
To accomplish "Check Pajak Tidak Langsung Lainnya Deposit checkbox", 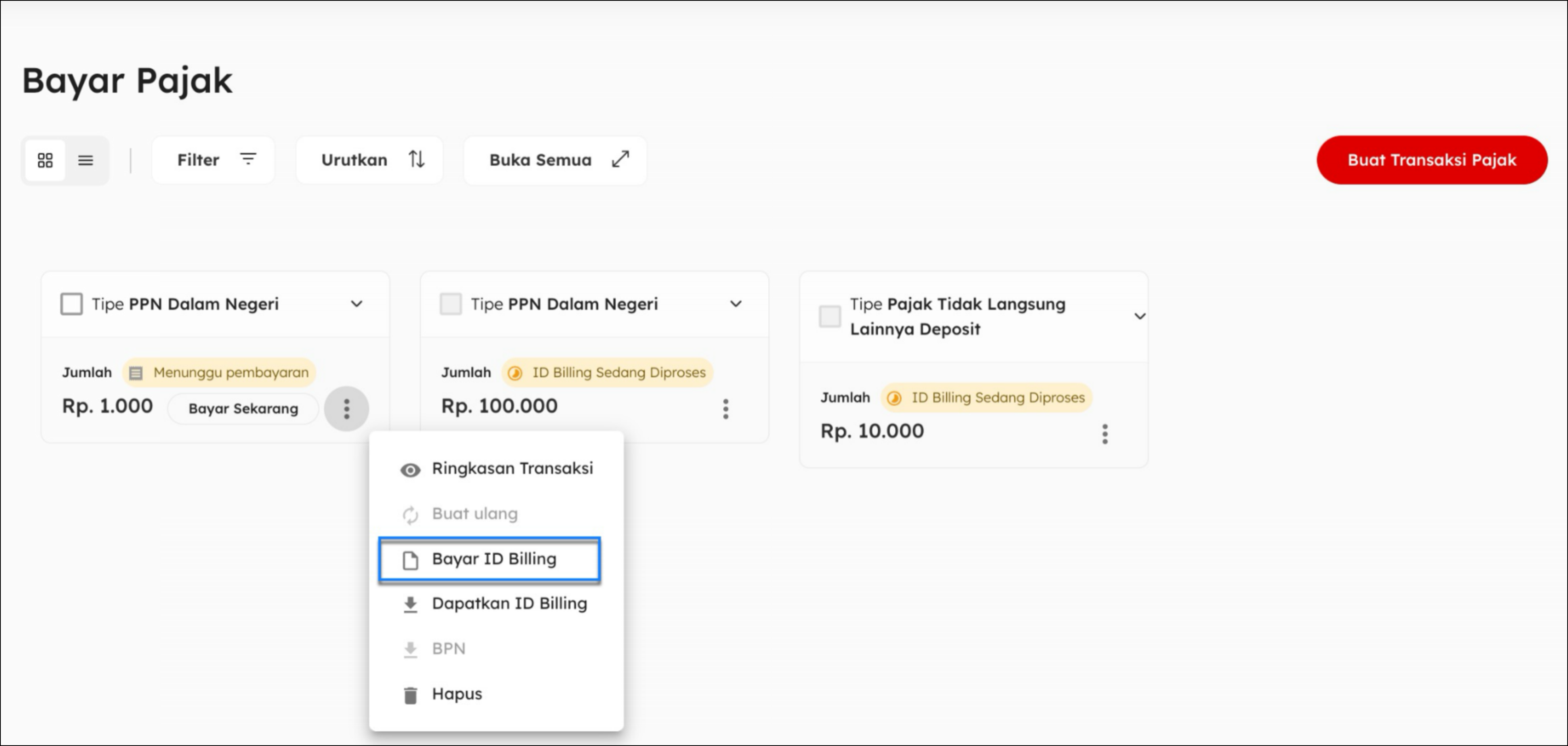I will [830, 317].
